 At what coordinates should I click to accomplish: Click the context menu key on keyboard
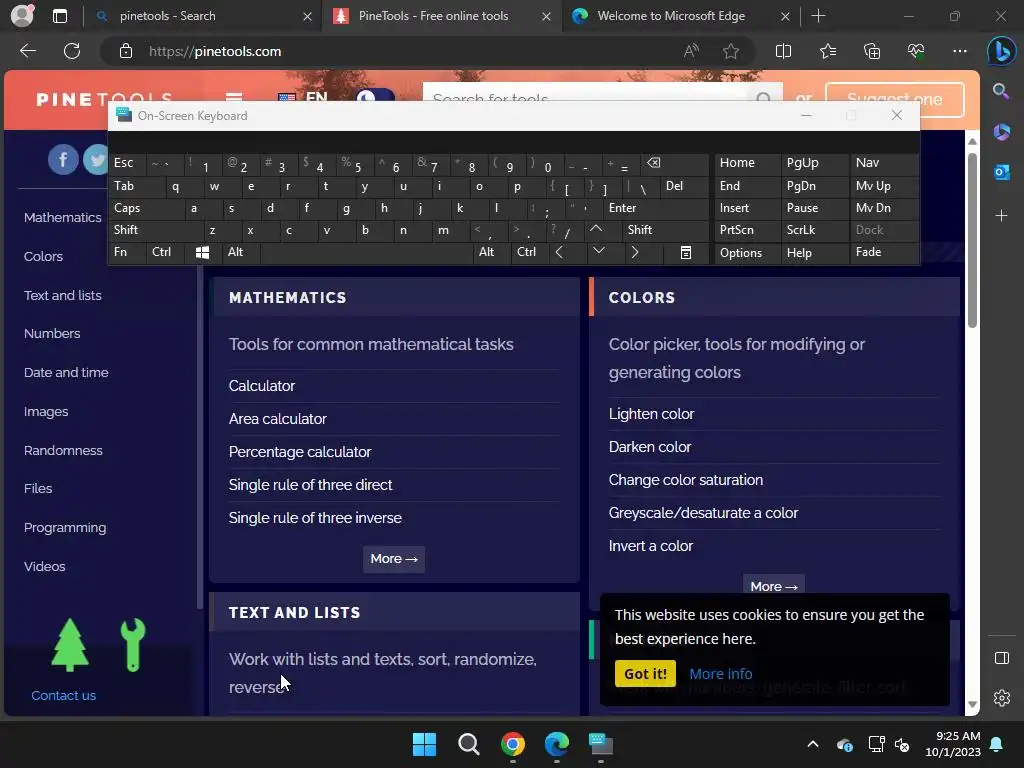pos(686,253)
